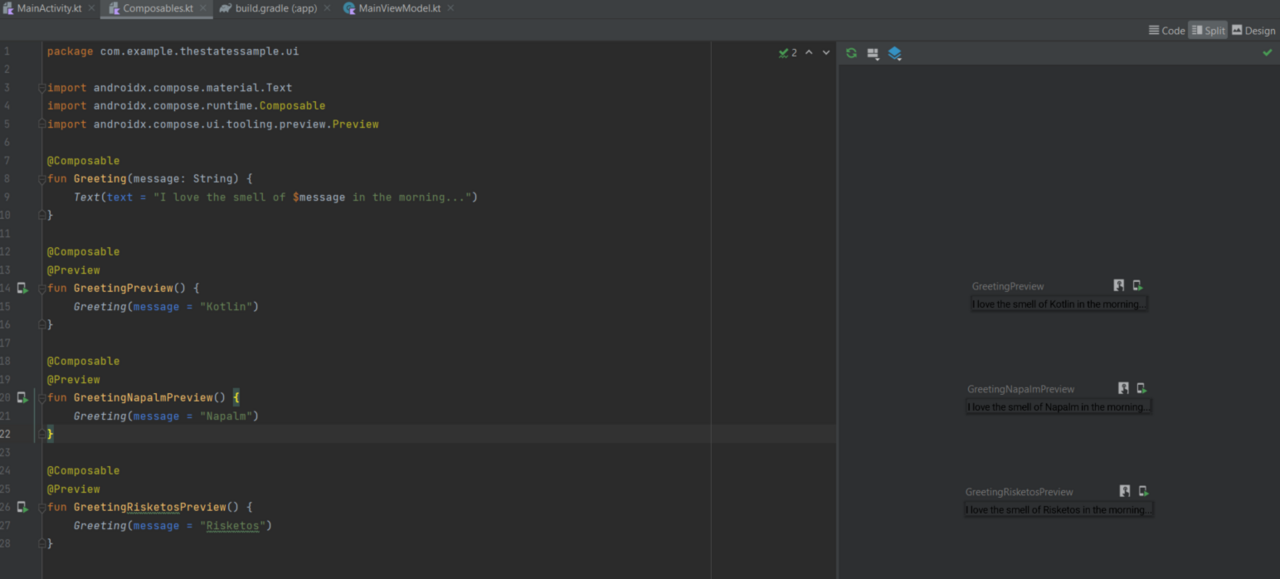This screenshot has height=579, width=1280.
Task: Open the preview layout options dropdown
Action: (x=873, y=53)
